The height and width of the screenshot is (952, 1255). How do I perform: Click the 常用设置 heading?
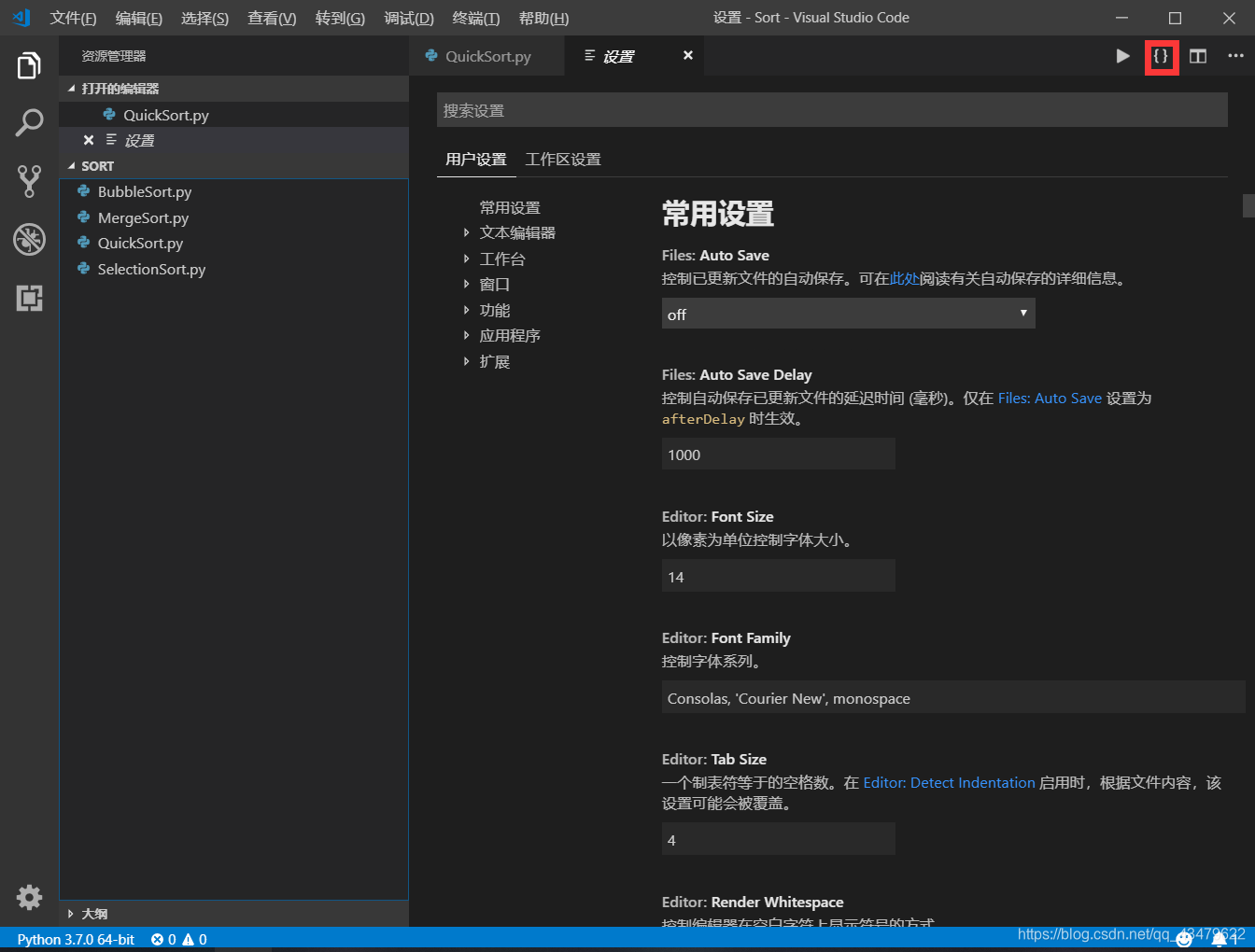tap(718, 214)
